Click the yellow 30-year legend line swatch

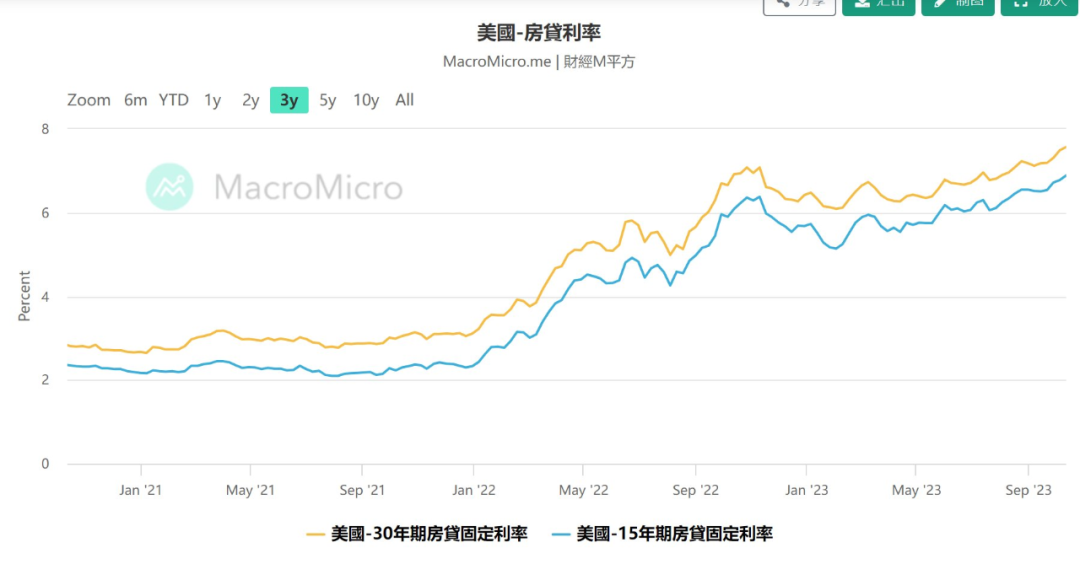315,534
